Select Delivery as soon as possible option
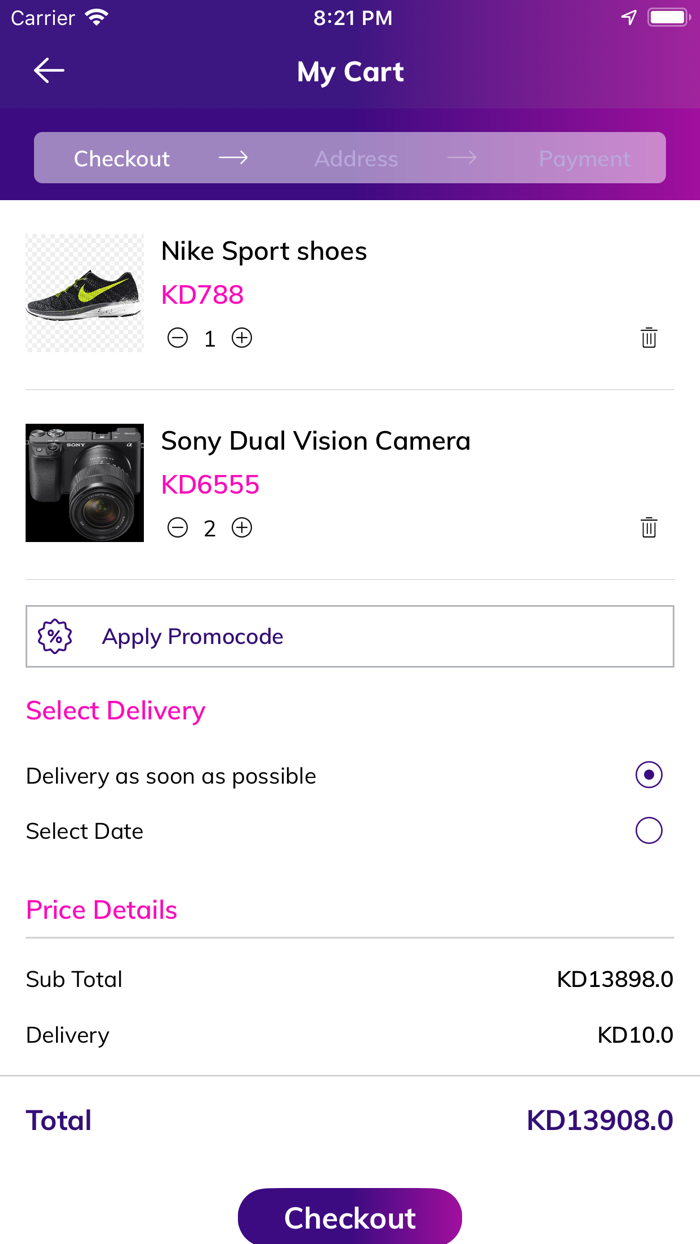The image size is (700, 1244). click(x=649, y=775)
